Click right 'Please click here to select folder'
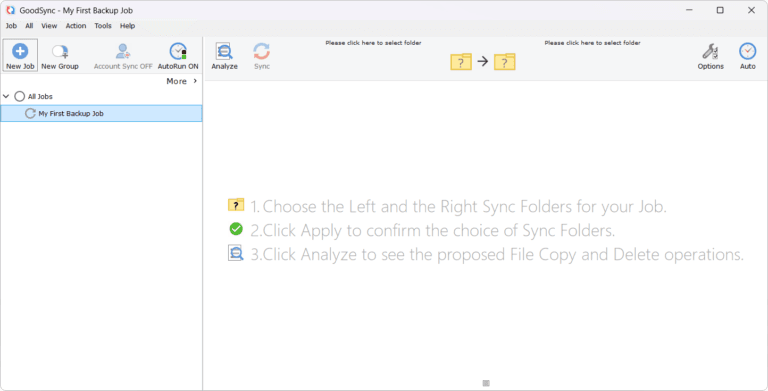768x391 pixels. pyautogui.click(x=592, y=43)
